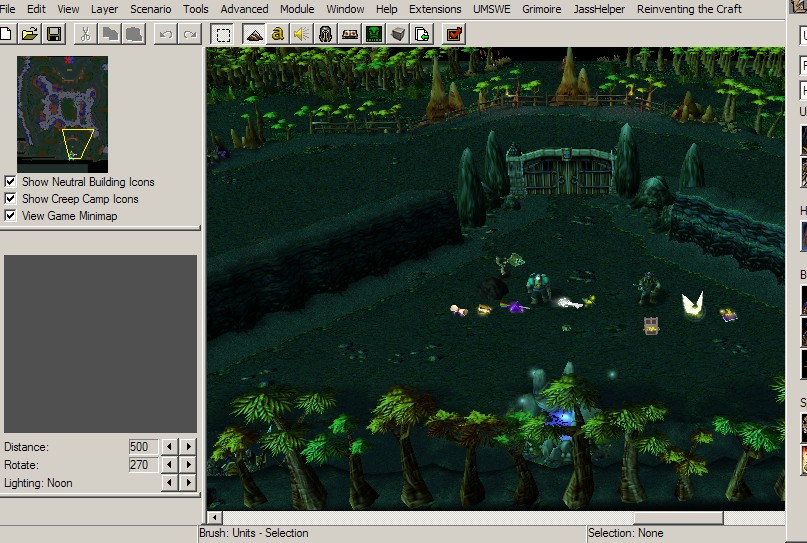Viewport: 807px width, 543px height.
Task: Decrease Rotate value with left arrow
Action: (169, 465)
